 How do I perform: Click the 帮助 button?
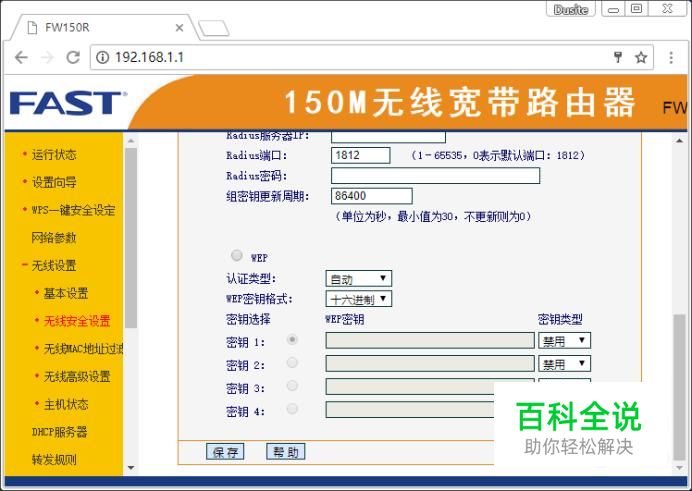tap(286, 452)
